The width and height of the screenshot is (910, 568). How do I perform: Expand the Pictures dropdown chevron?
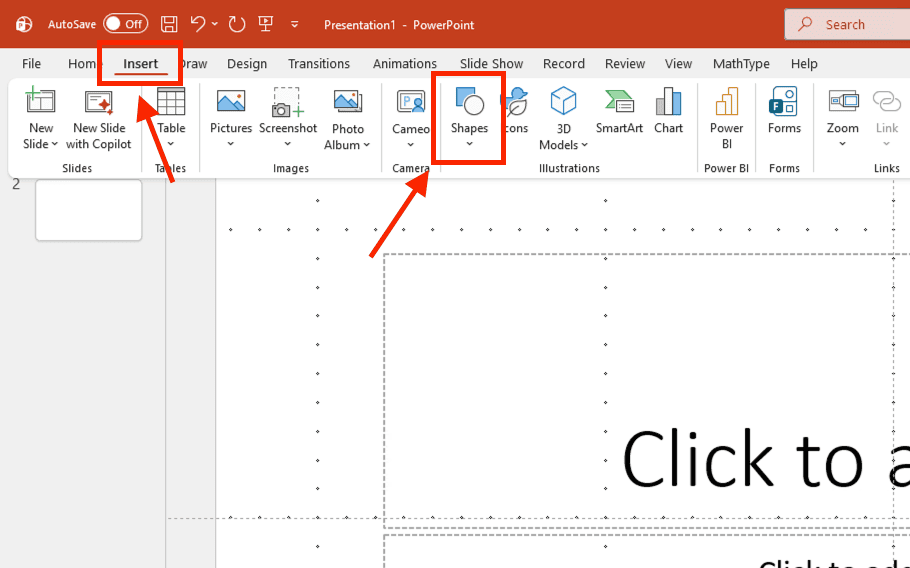pyautogui.click(x=230, y=144)
